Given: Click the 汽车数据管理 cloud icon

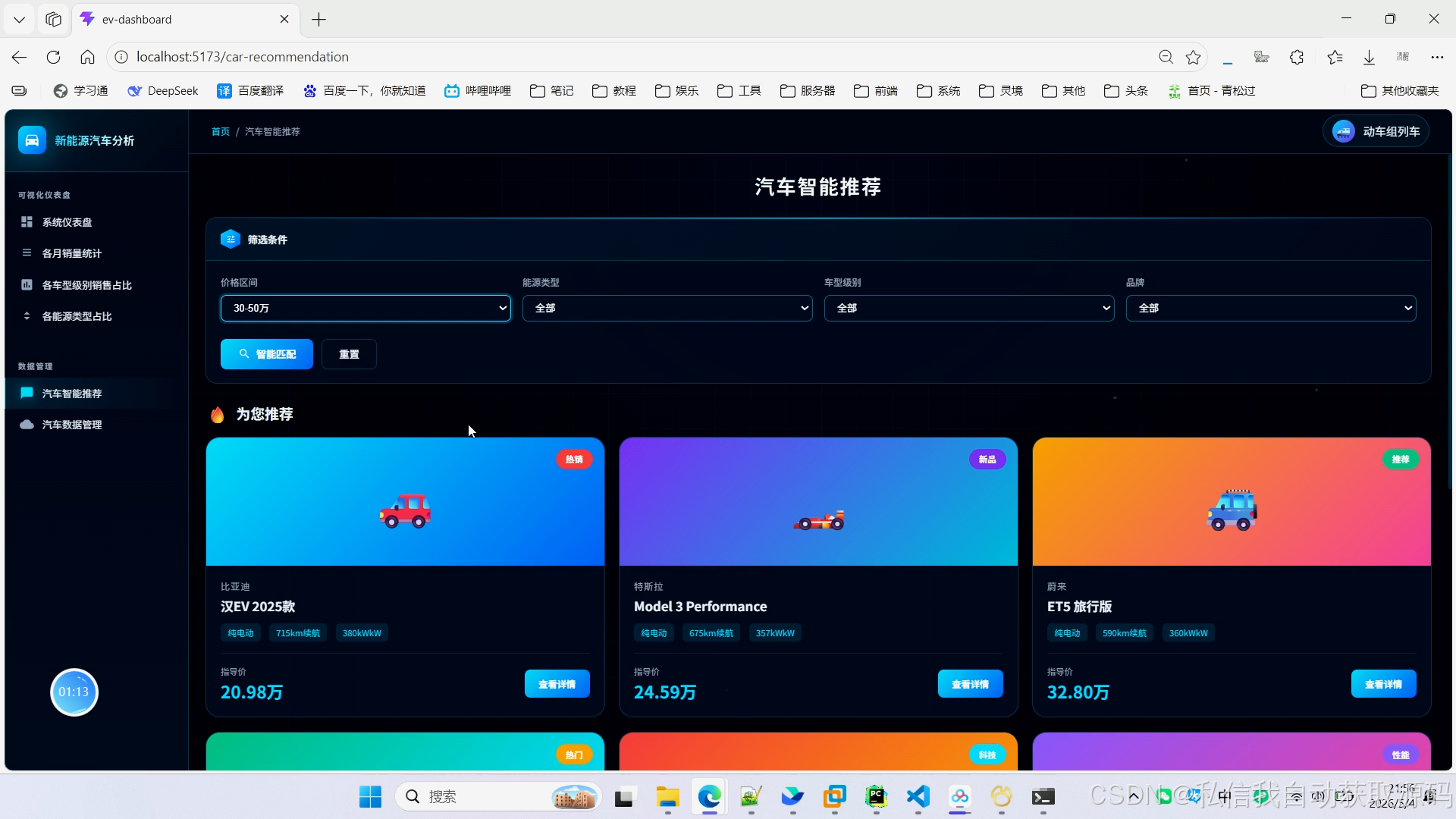Looking at the screenshot, I should coord(27,424).
